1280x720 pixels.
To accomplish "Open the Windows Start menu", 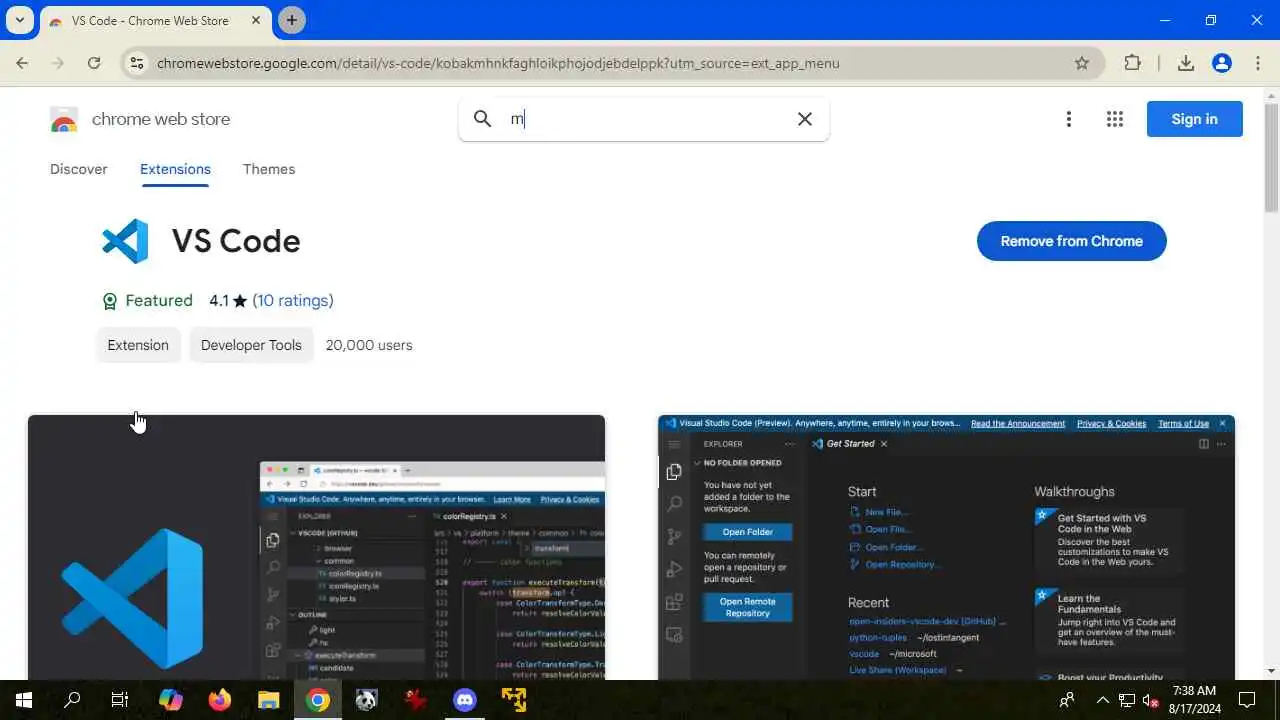I will (24, 700).
